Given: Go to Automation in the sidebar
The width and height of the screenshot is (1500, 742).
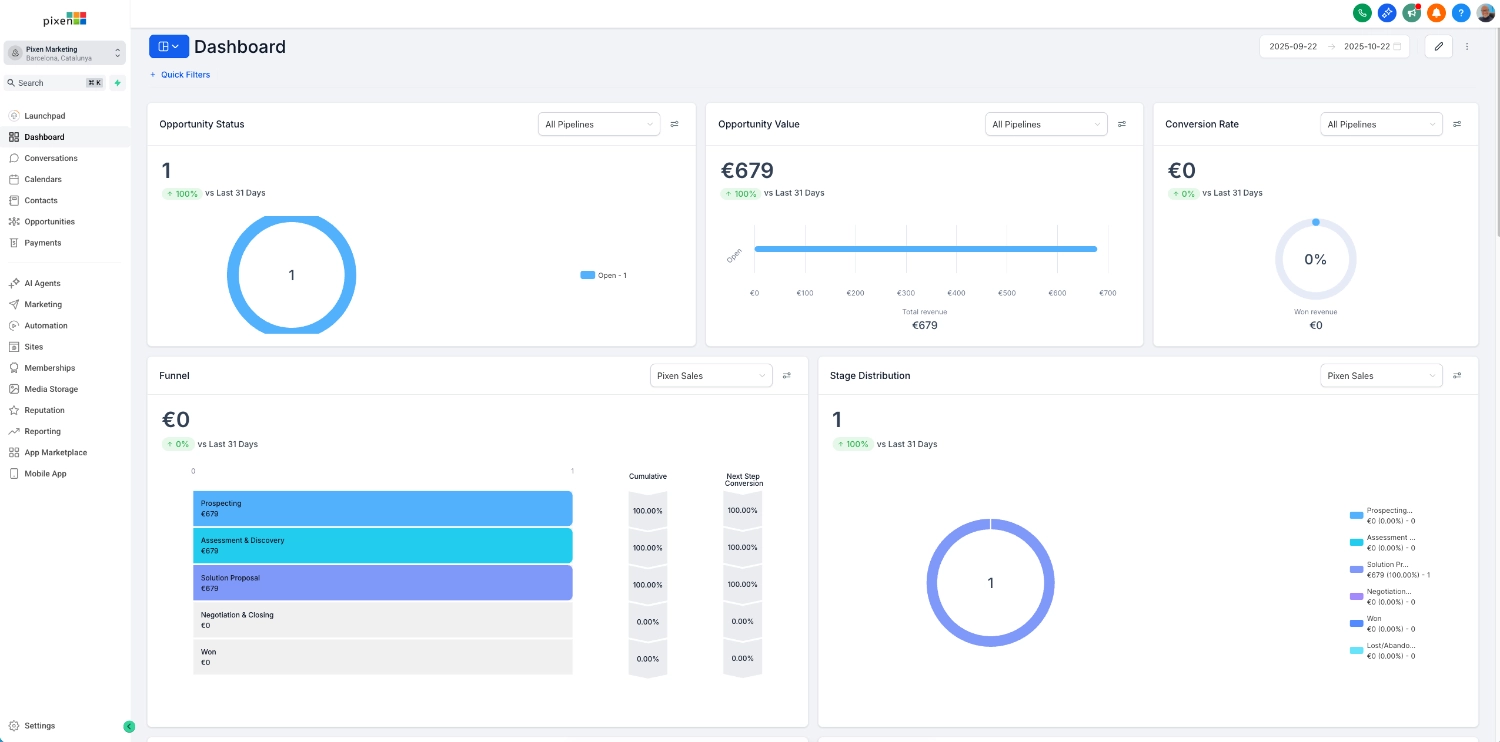Looking at the screenshot, I should 44,325.
